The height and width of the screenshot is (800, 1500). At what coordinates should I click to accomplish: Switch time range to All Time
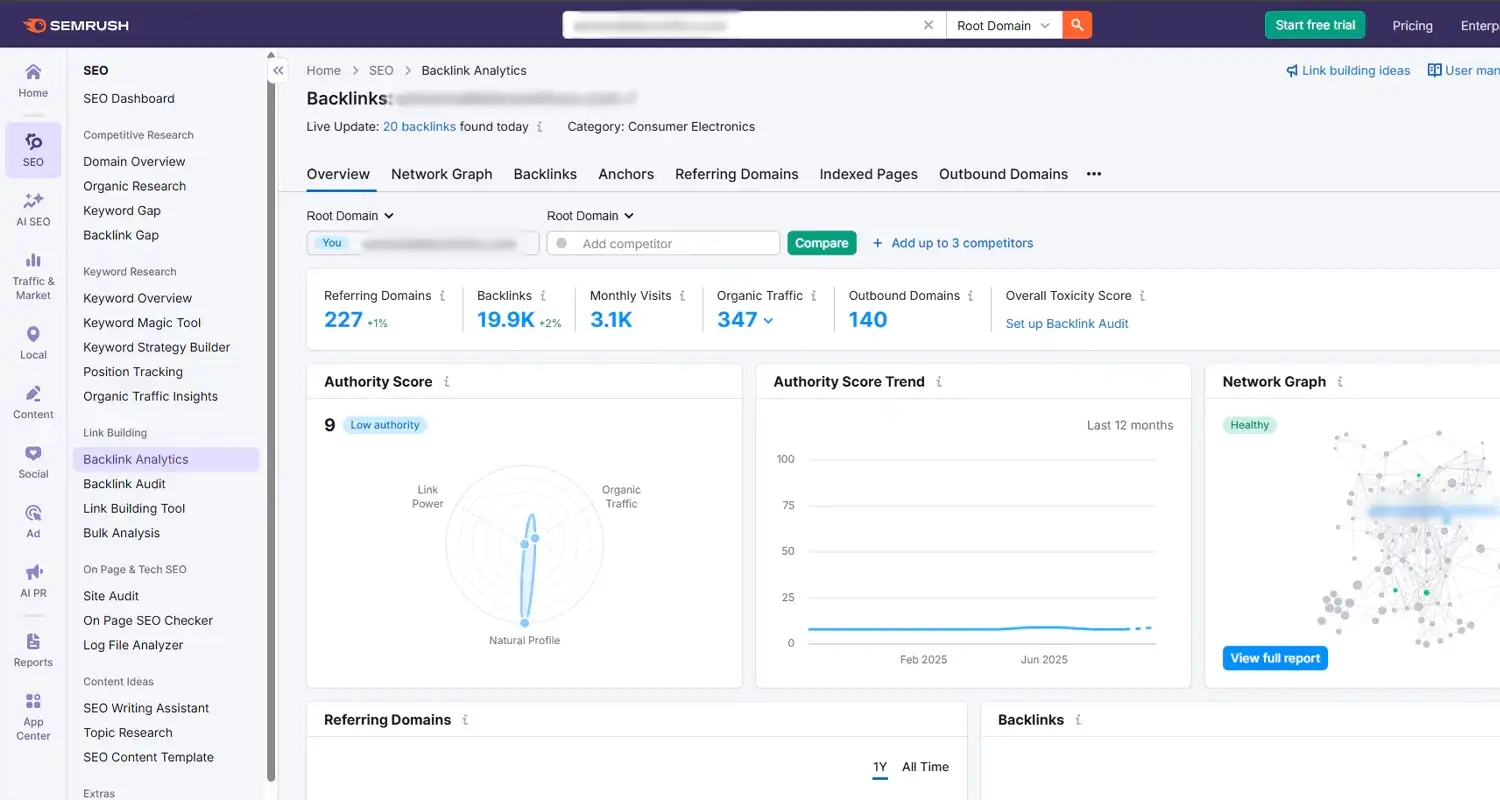pyautogui.click(x=925, y=767)
